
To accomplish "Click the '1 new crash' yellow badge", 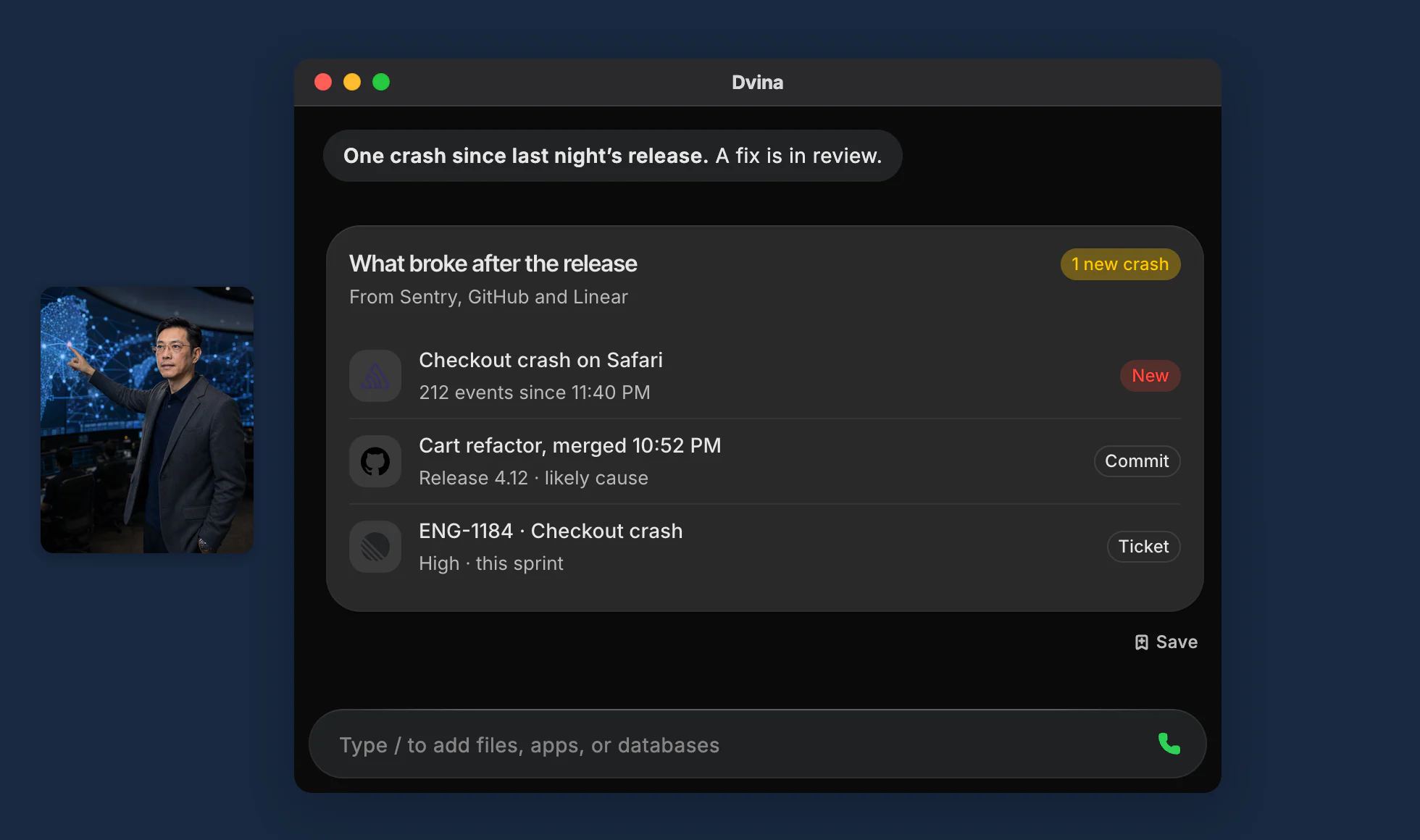I will coord(1120,264).
